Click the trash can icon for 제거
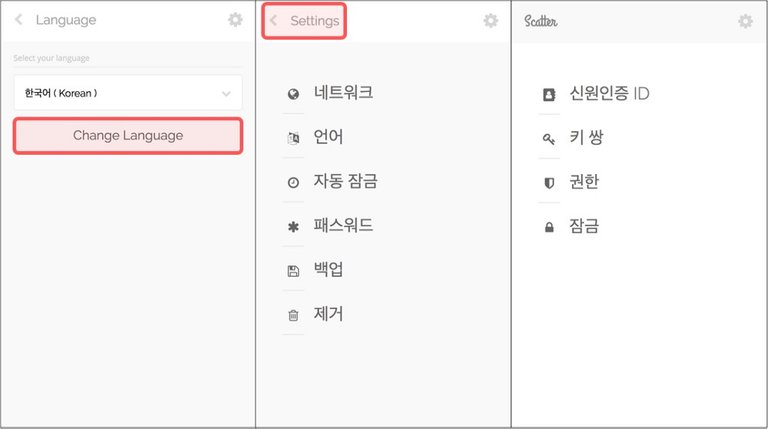Screen dimensions: 768x429 293,315
